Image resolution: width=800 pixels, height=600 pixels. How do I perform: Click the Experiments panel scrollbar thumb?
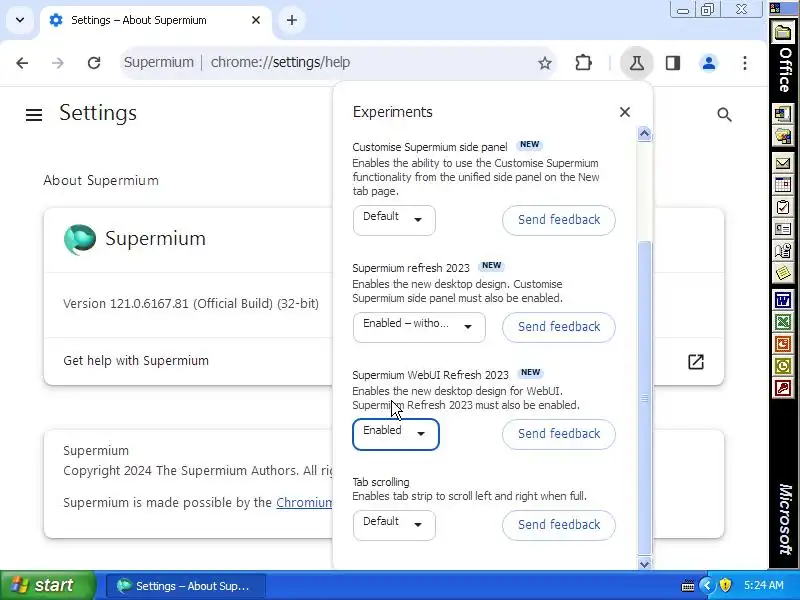coord(644,398)
